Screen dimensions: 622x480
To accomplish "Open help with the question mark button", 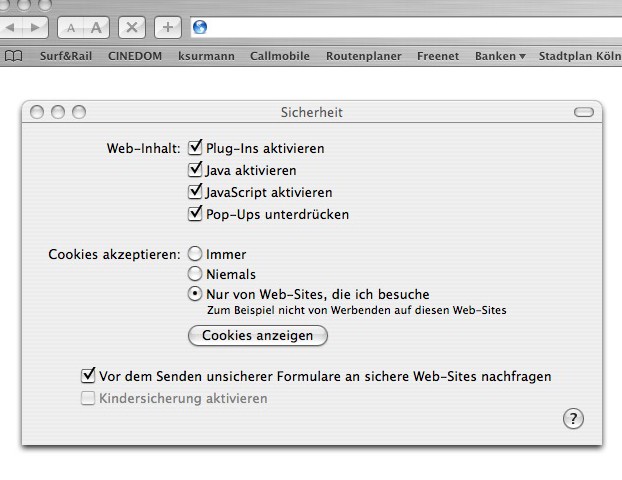I will click(573, 419).
